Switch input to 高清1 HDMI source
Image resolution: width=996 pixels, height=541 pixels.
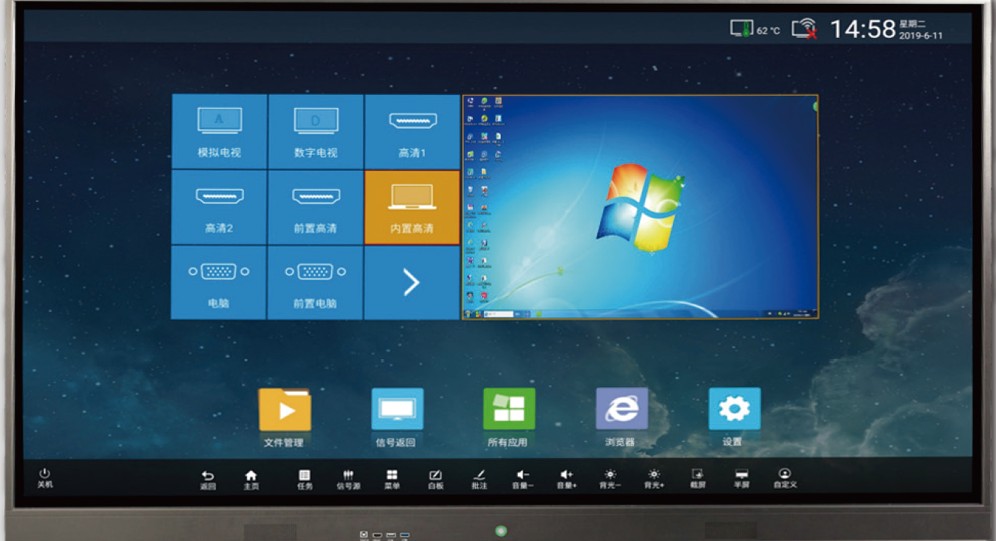411,131
